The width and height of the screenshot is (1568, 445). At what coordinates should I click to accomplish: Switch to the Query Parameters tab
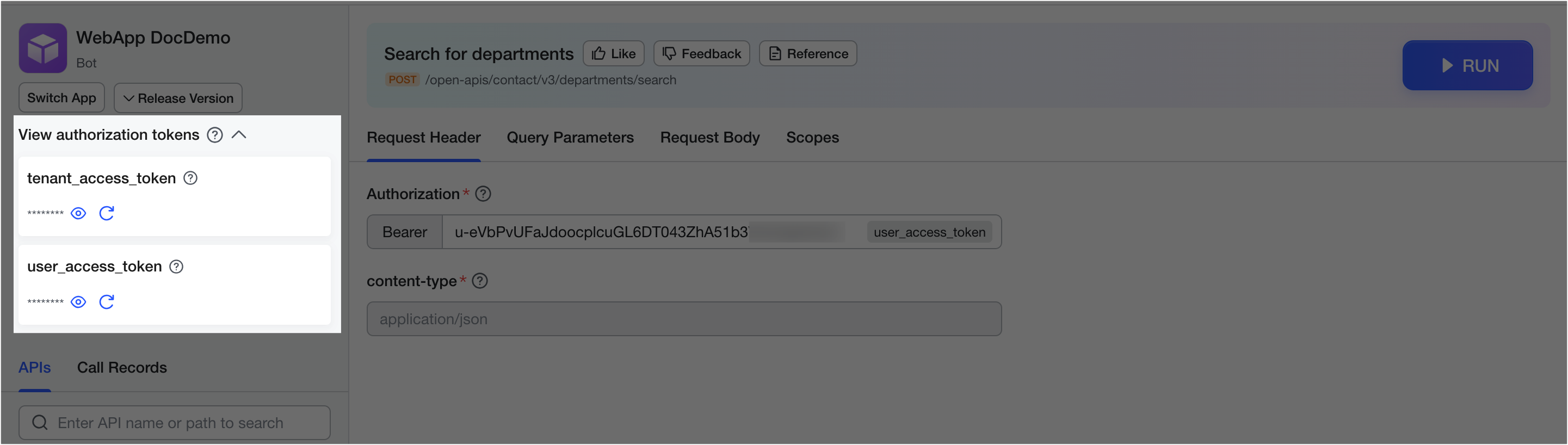pos(570,138)
